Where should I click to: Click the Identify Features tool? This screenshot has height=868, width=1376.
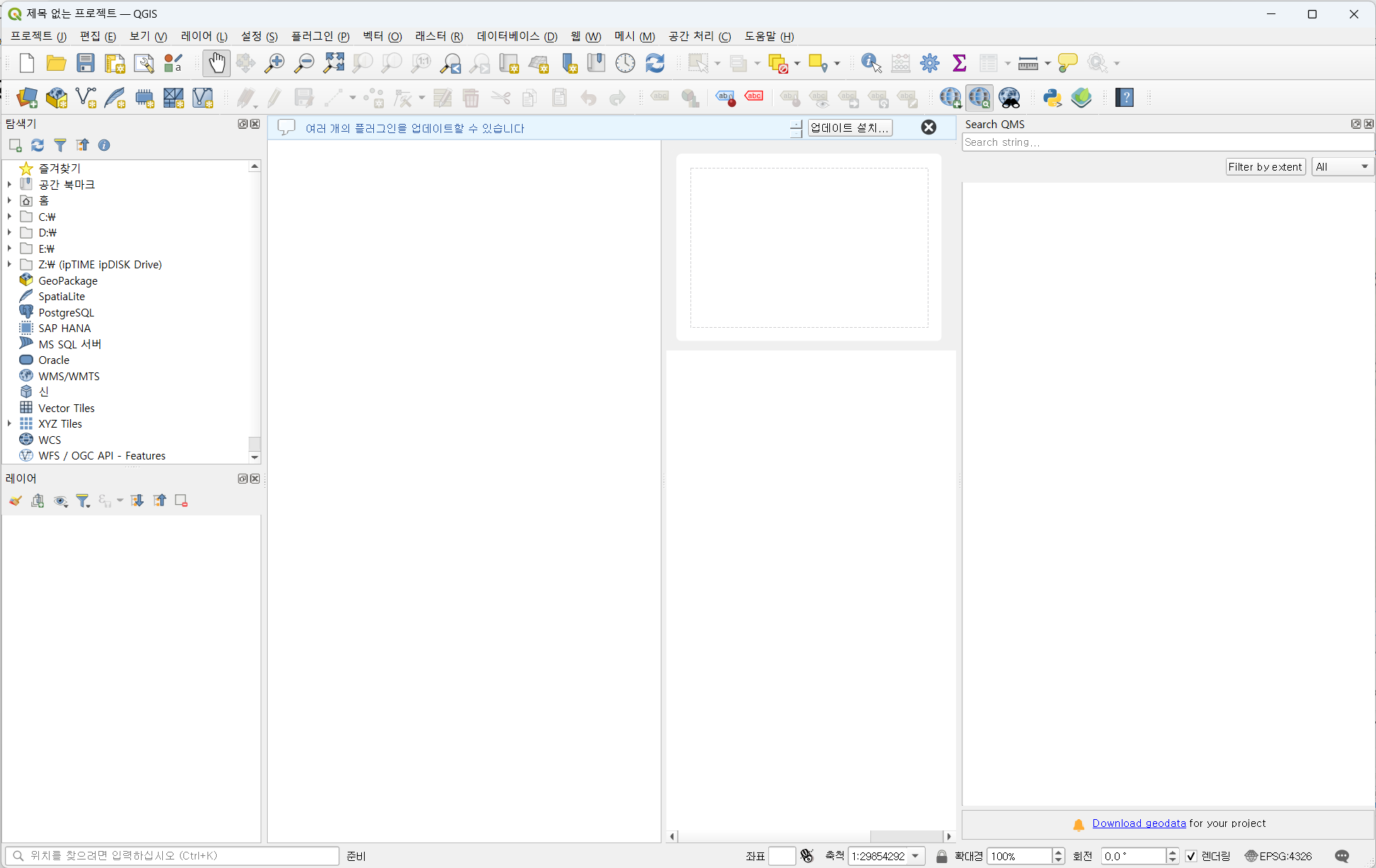[x=870, y=63]
